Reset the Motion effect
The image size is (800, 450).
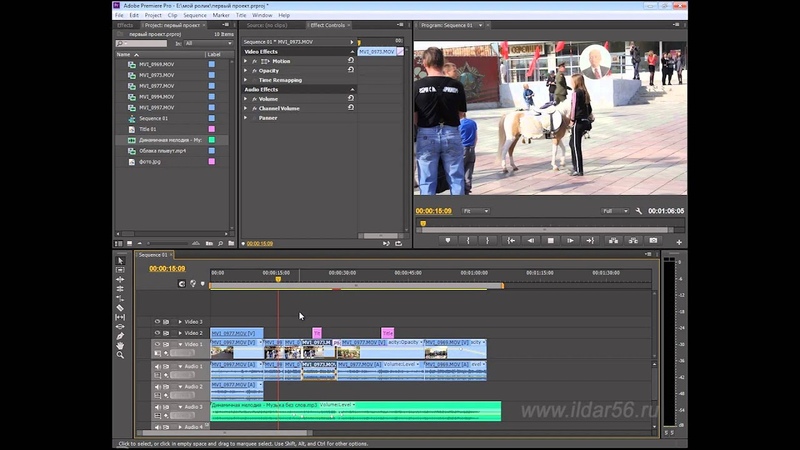(350, 61)
